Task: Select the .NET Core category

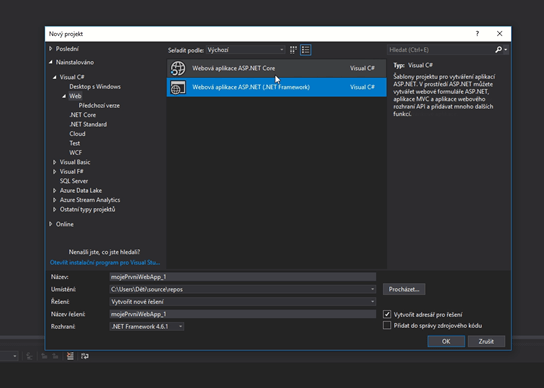Action: (x=83, y=115)
